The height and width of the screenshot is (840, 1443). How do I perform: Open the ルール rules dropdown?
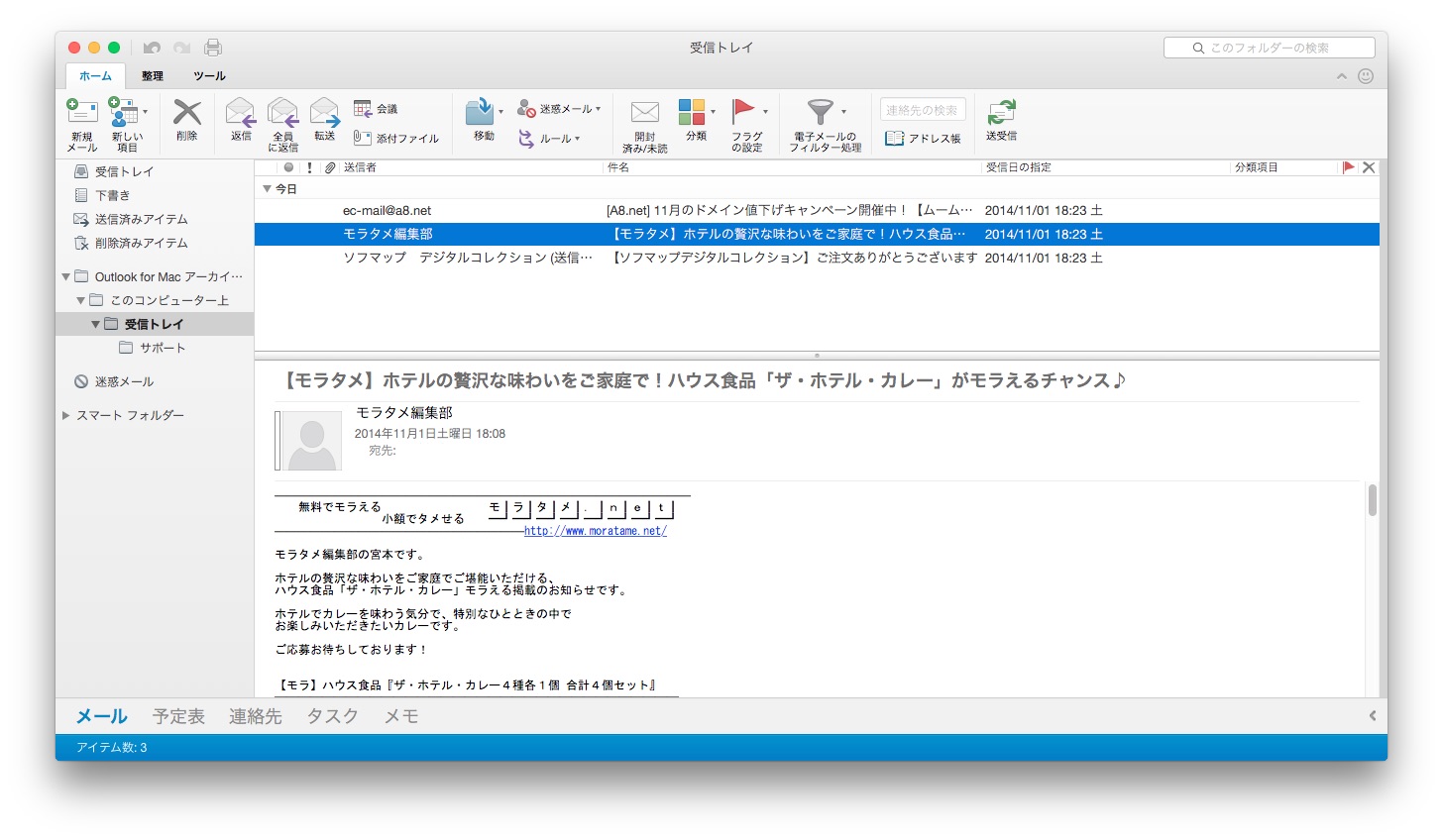click(x=549, y=139)
